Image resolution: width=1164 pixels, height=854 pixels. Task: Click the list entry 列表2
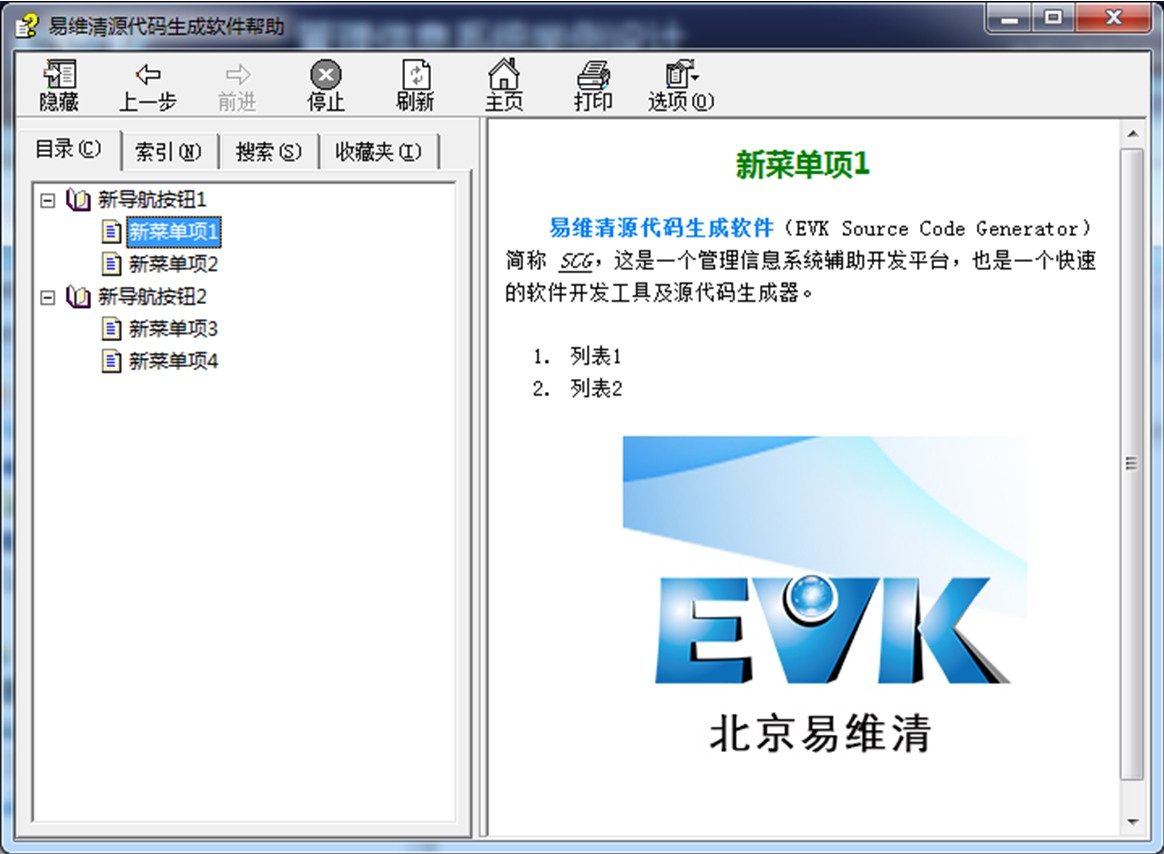tap(596, 388)
